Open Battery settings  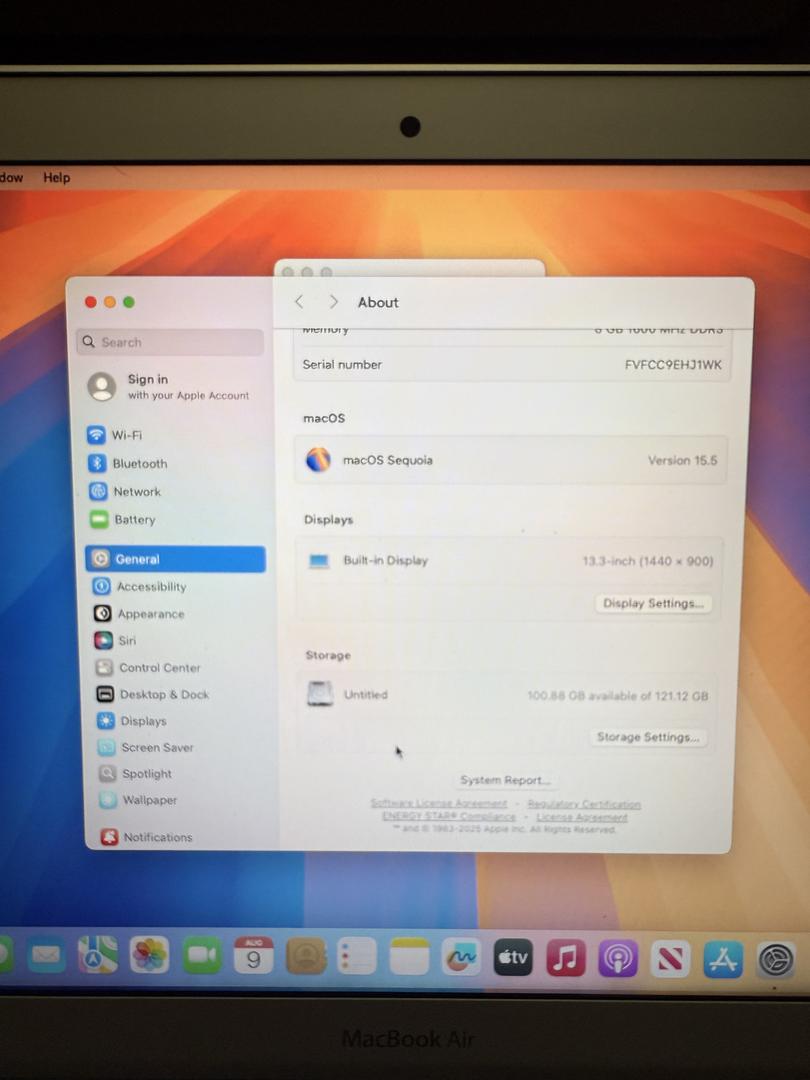tap(123, 519)
